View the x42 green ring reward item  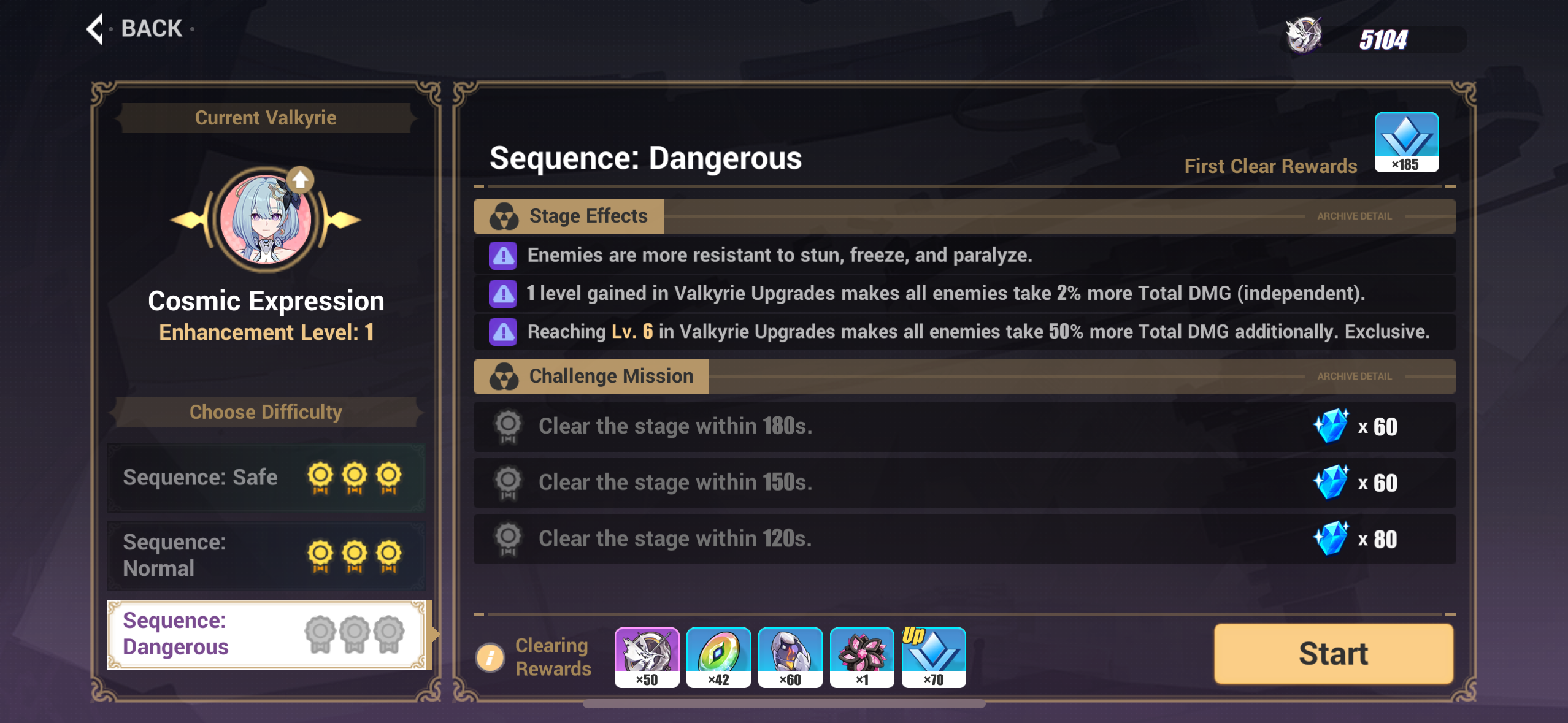718,657
